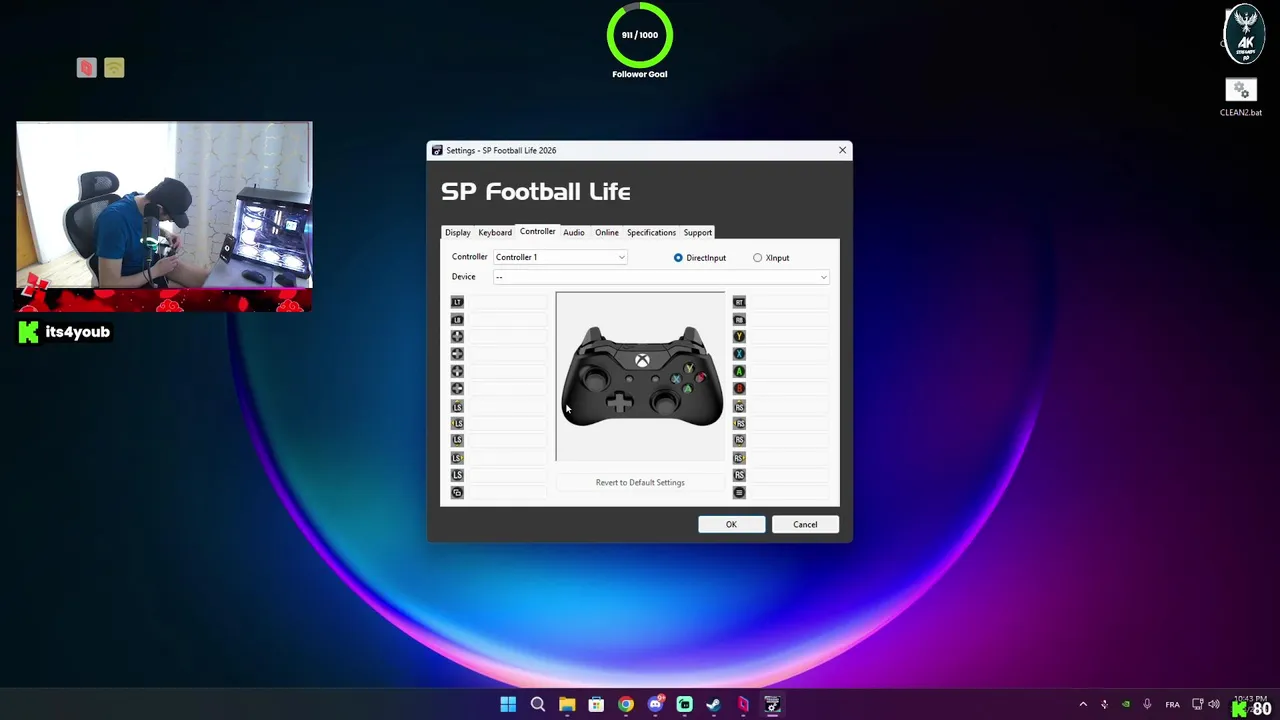Screen dimensions: 1280x720
Task: Select the yellow Y button mapping icon
Action: click(x=739, y=336)
